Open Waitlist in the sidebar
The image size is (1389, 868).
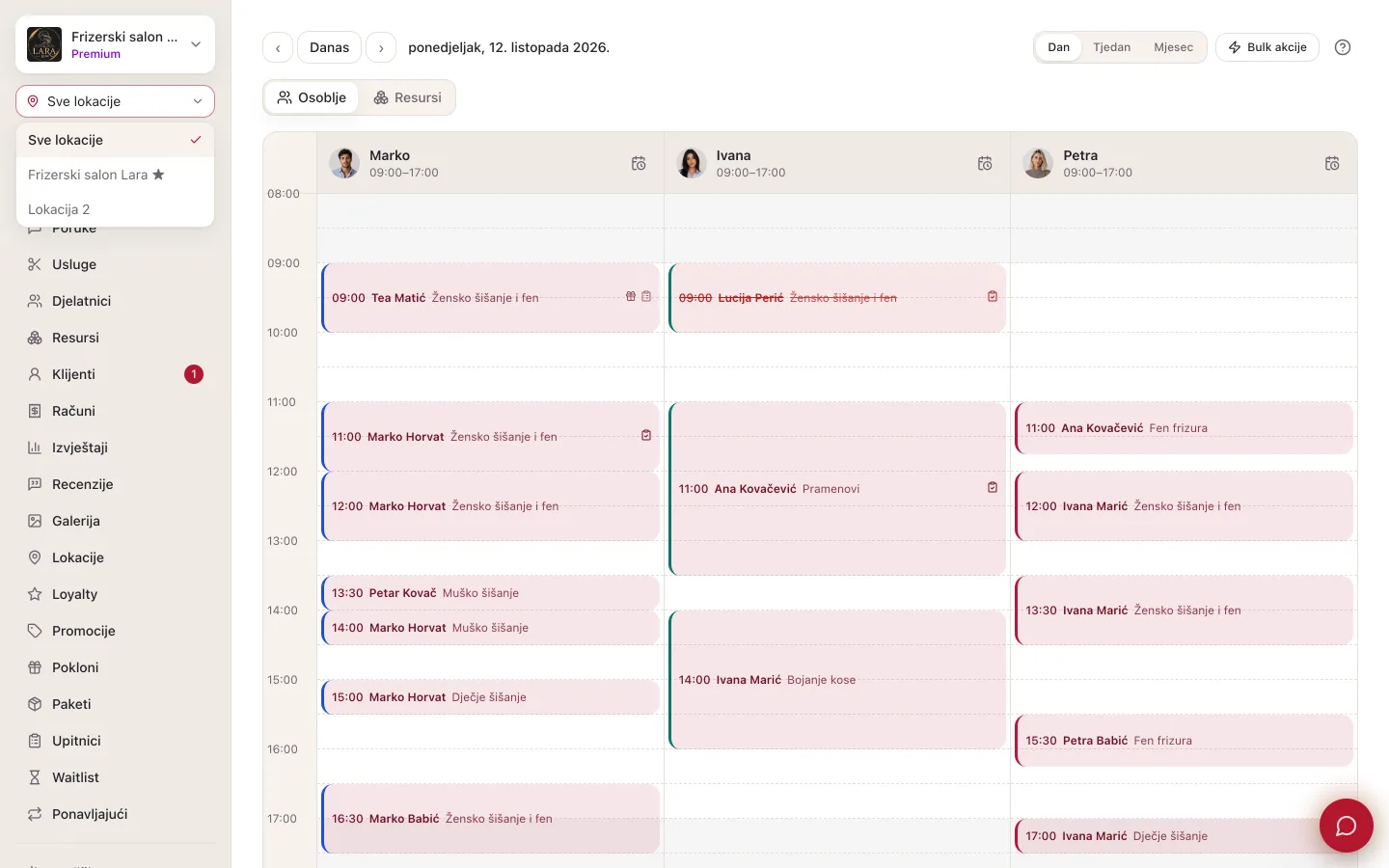tap(116, 777)
